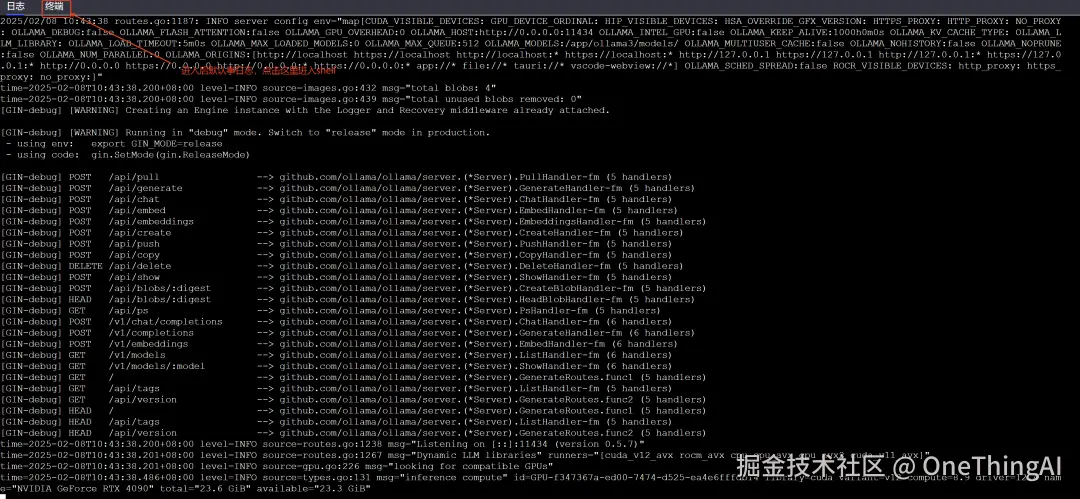Select the GET / GenerateRoutes.func1 line
The height and width of the screenshot is (499, 1080).
point(353,377)
